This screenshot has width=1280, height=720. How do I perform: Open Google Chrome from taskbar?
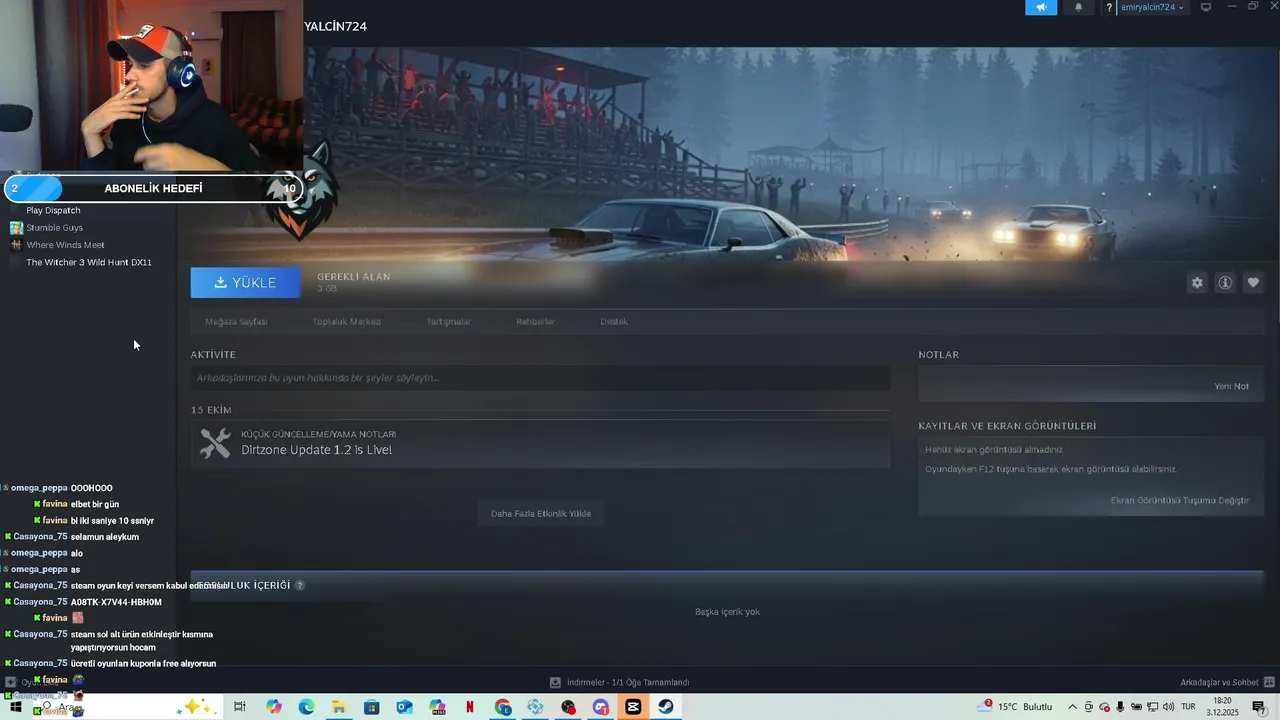point(503,707)
